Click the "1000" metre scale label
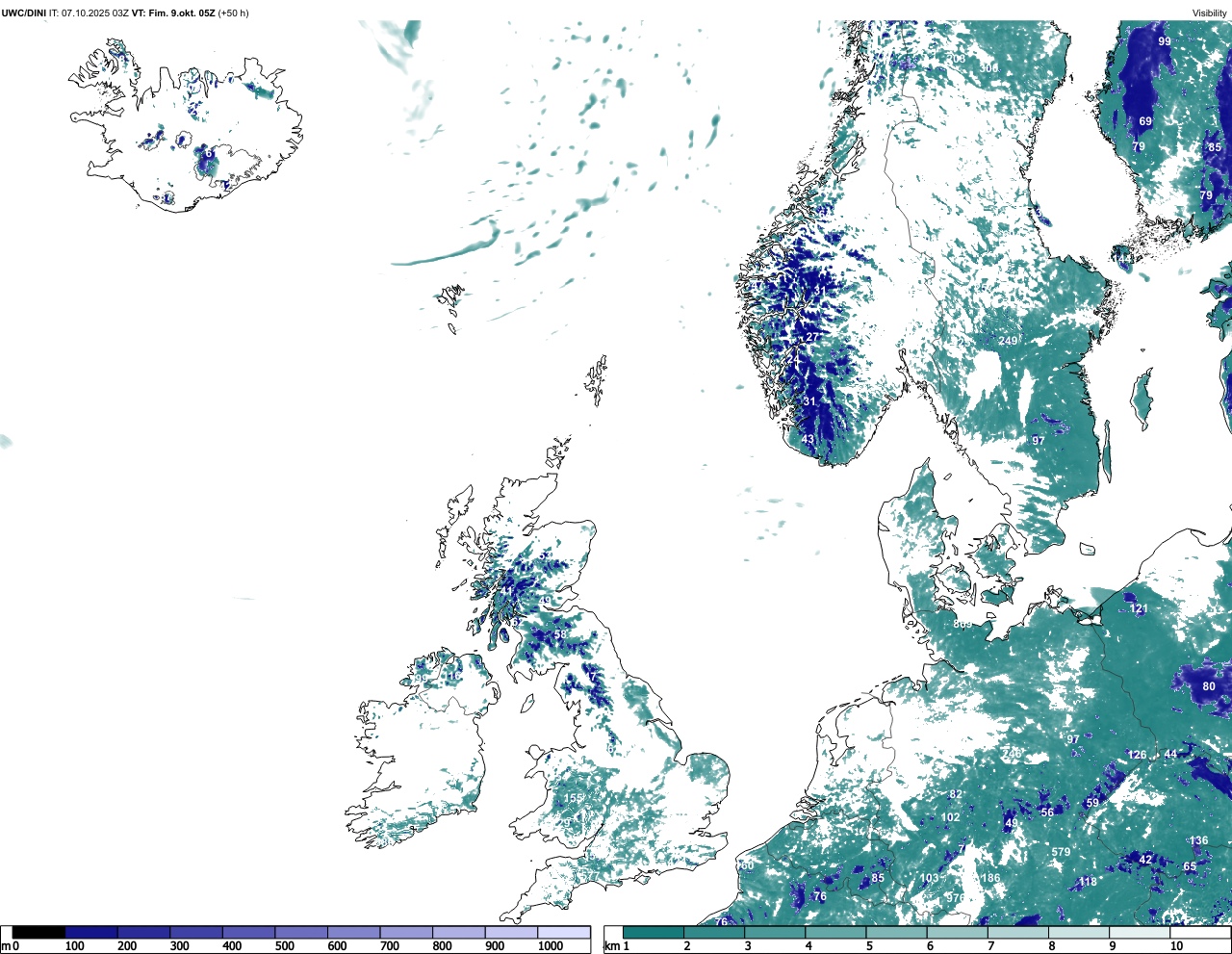 tap(551, 946)
